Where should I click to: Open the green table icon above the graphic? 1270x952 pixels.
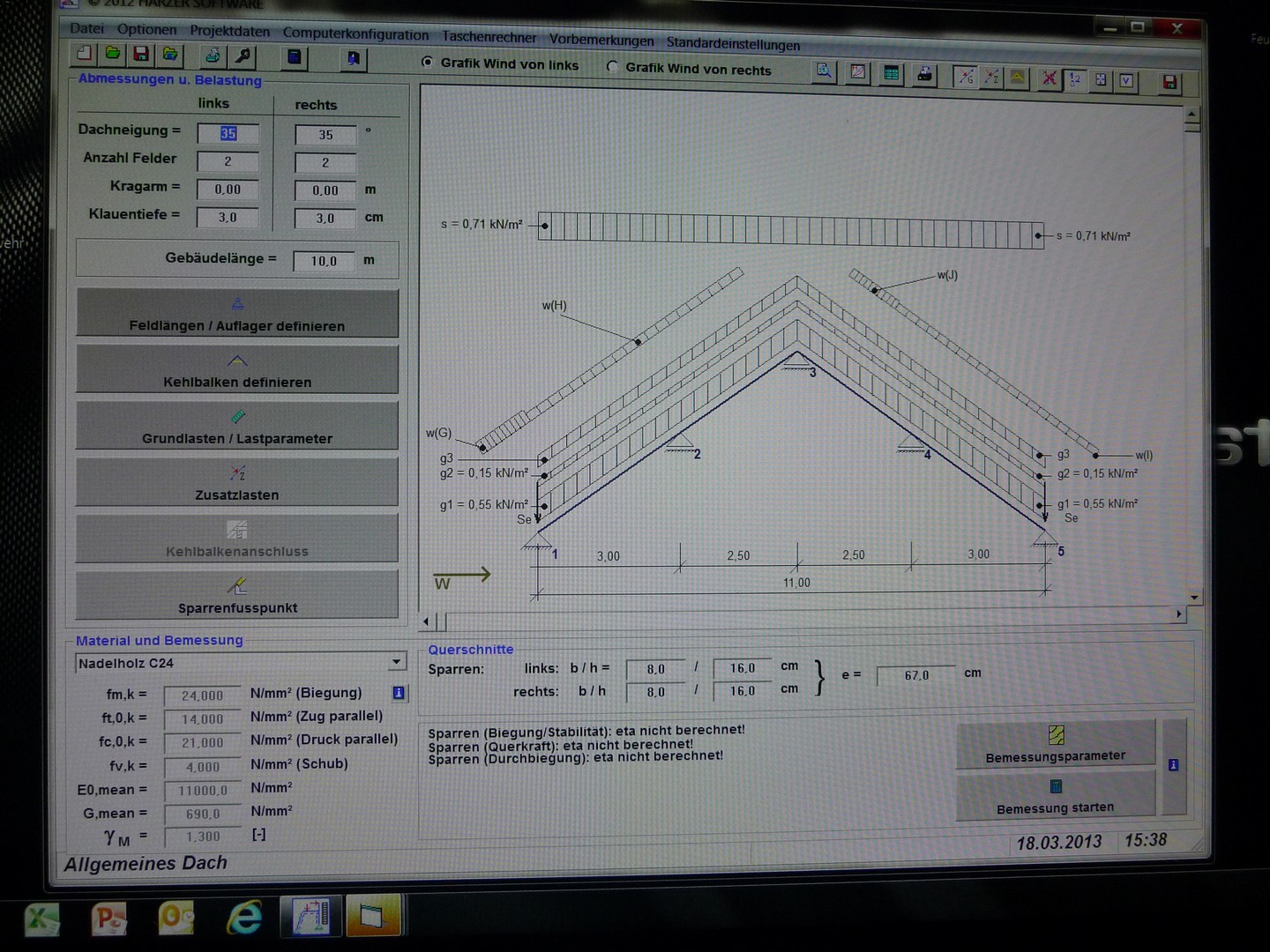tap(892, 74)
